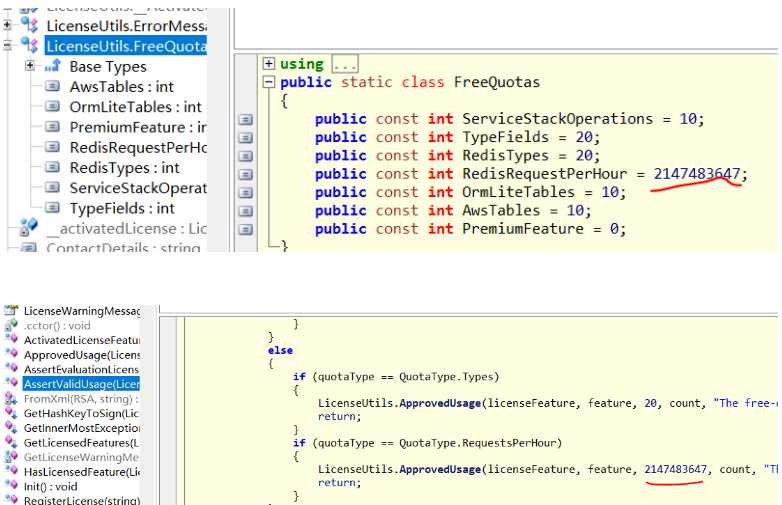Click the AwsTables field icon in tree
The height and width of the screenshot is (505, 782).
click(x=53, y=87)
